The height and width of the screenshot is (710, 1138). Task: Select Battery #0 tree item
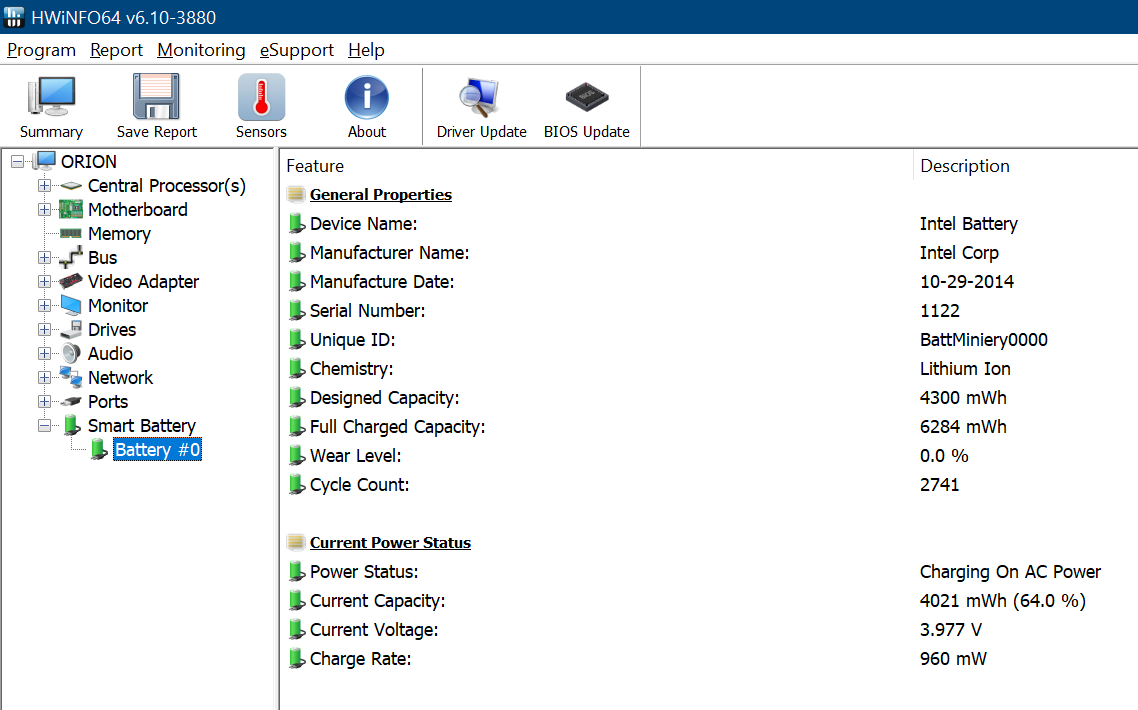click(x=157, y=449)
